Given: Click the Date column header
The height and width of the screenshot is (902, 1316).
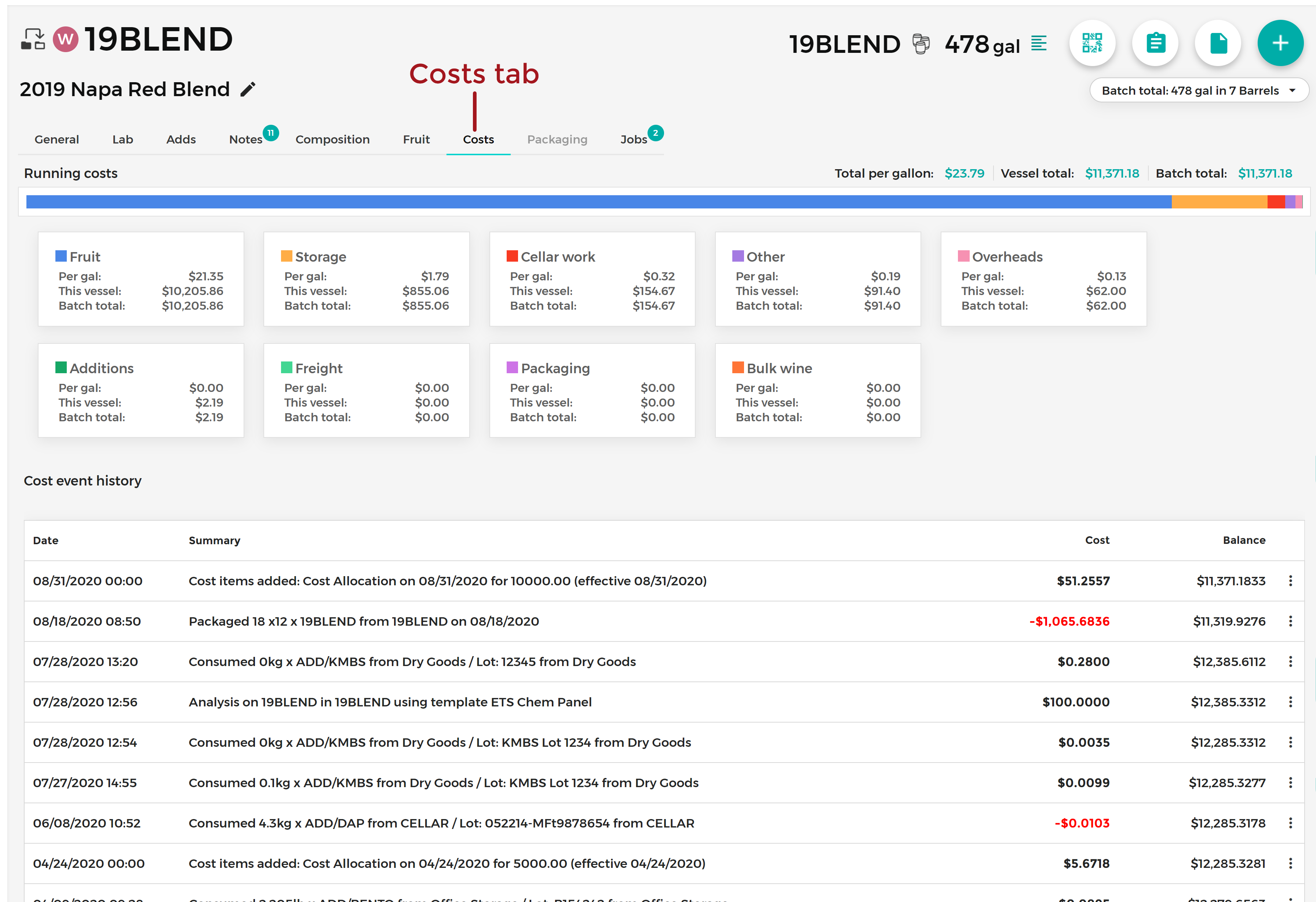Looking at the screenshot, I should pyautogui.click(x=46, y=540).
